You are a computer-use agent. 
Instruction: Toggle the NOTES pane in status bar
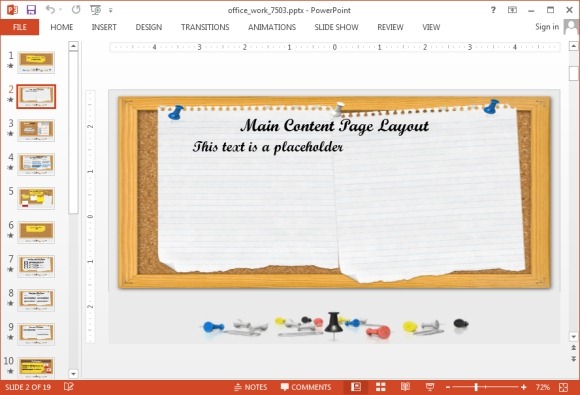point(251,387)
